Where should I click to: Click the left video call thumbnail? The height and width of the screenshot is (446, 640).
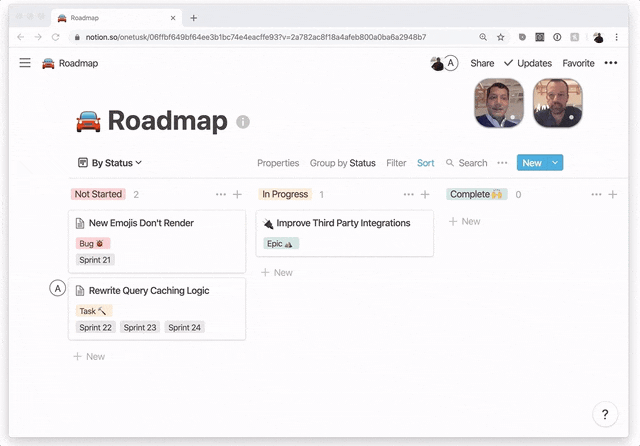pyautogui.click(x=499, y=103)
